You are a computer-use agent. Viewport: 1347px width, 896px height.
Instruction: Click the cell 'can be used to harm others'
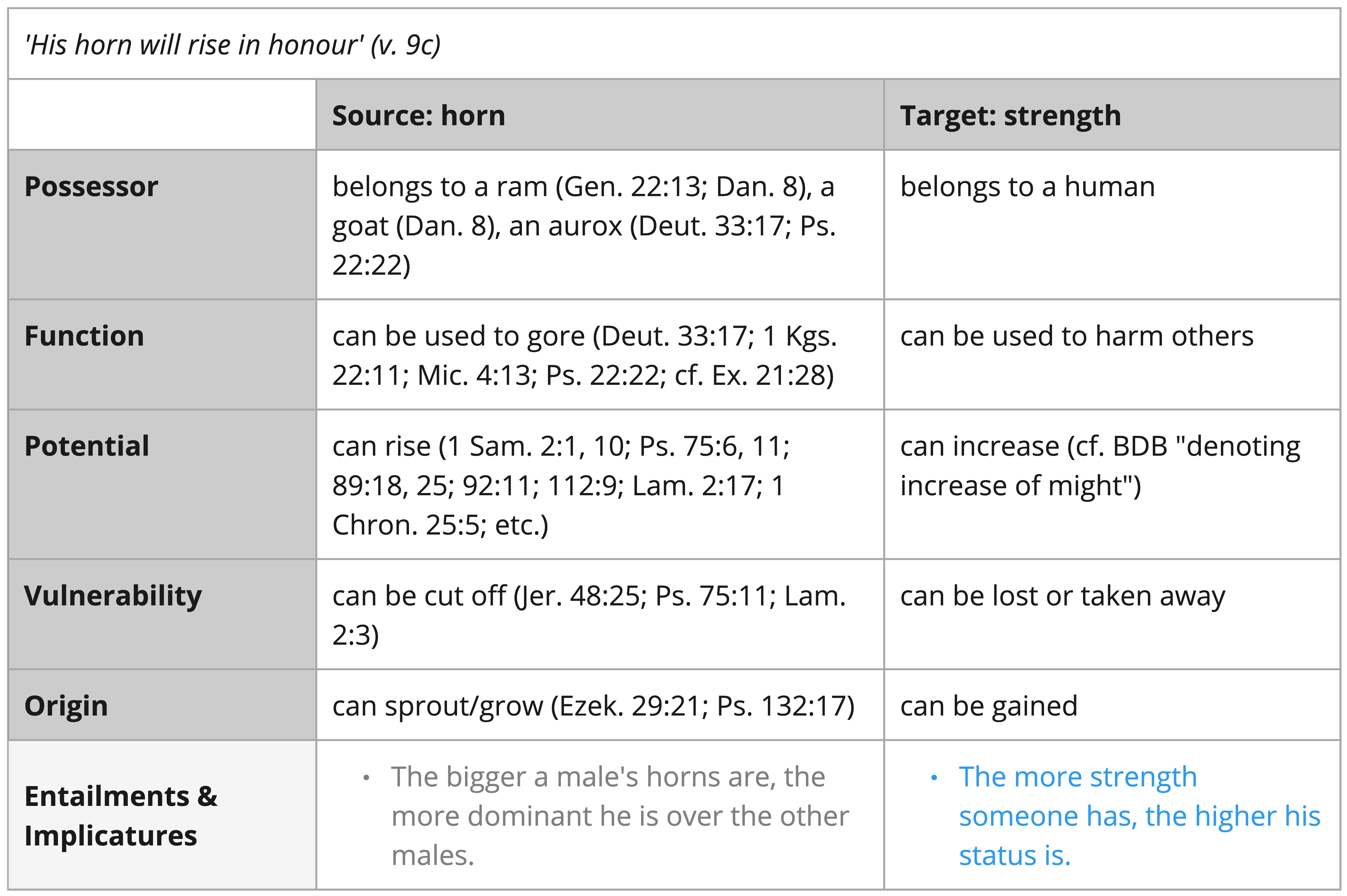point(1112,354)
